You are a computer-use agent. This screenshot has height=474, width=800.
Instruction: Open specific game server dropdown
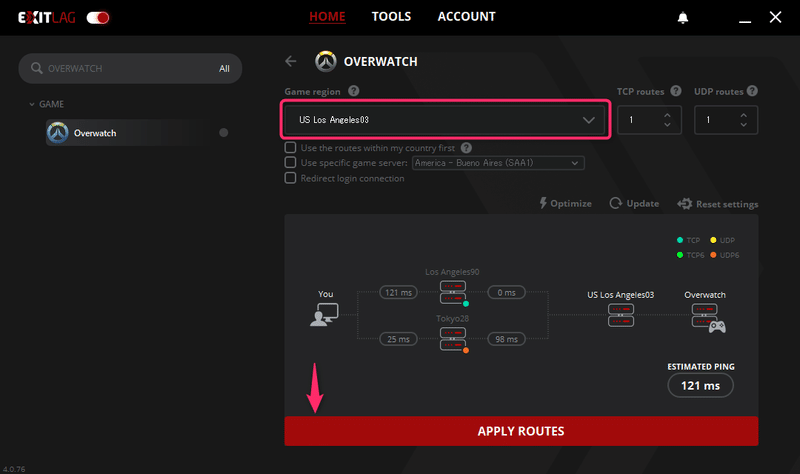coord(498,163)
